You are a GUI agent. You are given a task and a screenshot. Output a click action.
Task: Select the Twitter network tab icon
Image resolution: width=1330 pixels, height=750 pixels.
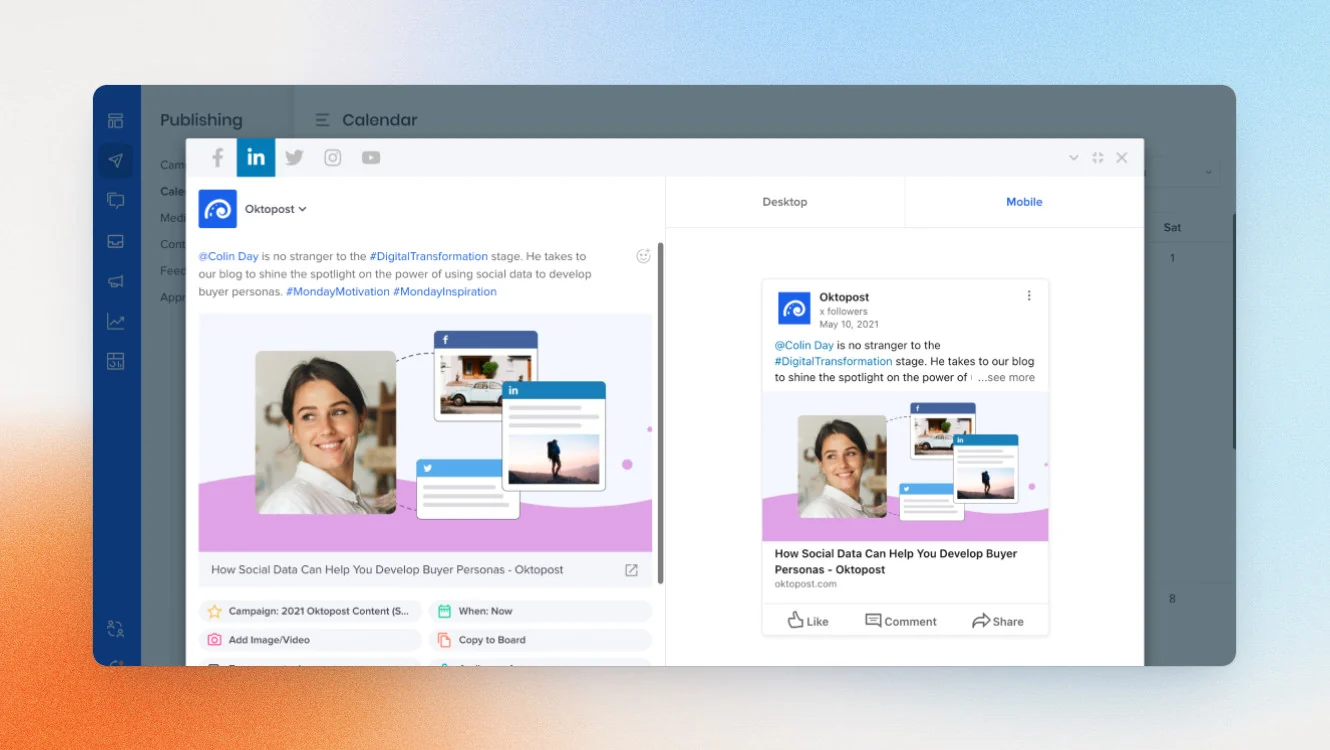click(x=294, y=158)
